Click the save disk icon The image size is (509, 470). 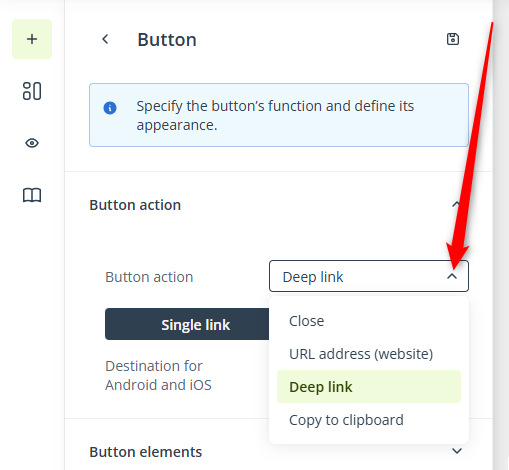[453, 39]
